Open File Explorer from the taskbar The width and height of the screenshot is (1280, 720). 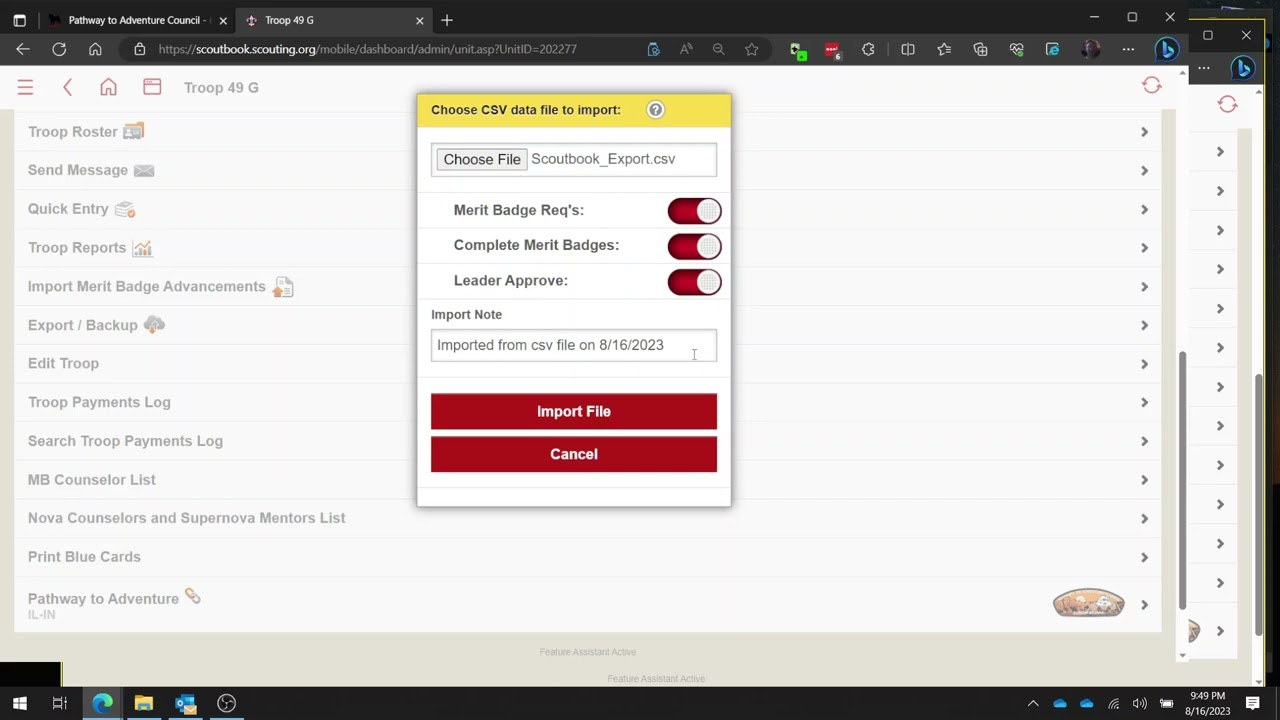(x=143, y=703)
